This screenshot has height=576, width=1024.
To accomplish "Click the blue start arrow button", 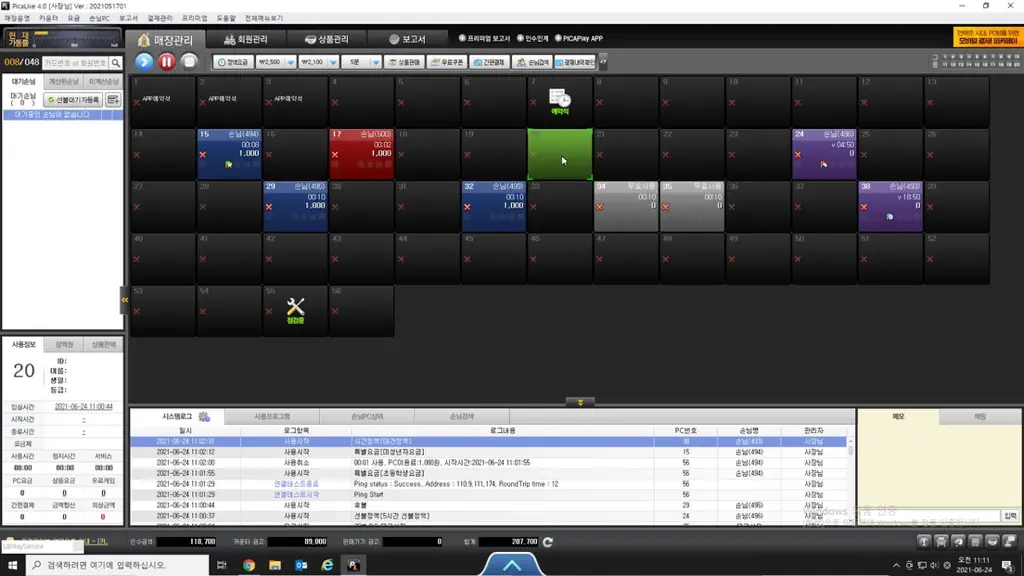I will [x=144, y=61].
